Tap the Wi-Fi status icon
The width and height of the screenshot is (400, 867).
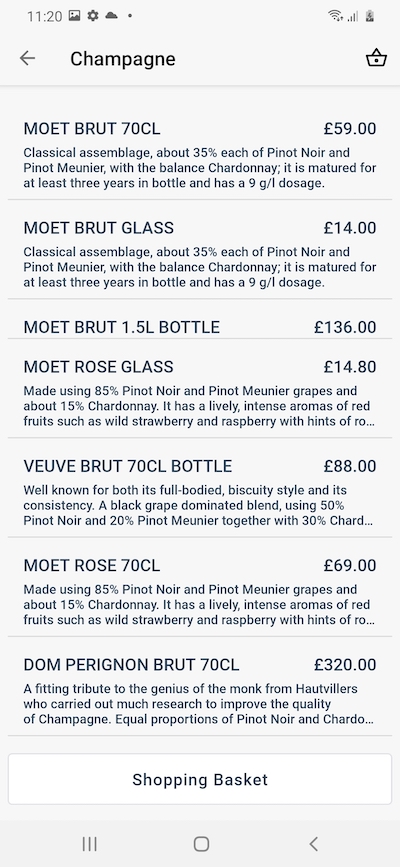[335, 16]
